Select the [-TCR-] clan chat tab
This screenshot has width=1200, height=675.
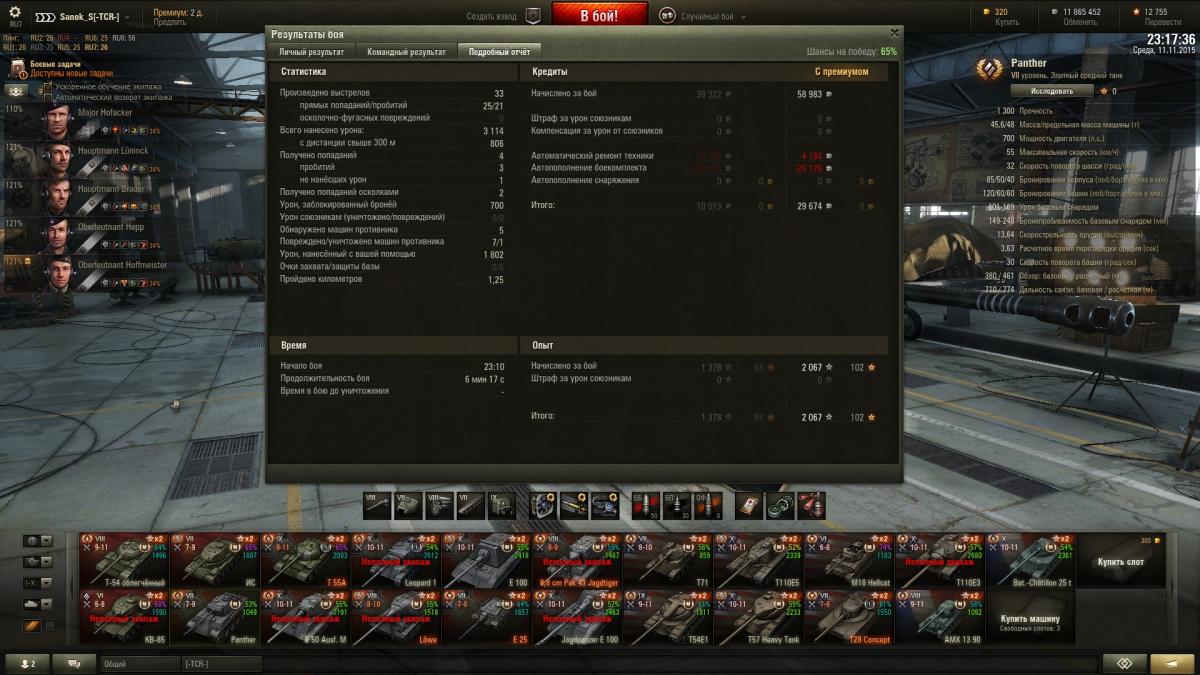pos(222,663)
